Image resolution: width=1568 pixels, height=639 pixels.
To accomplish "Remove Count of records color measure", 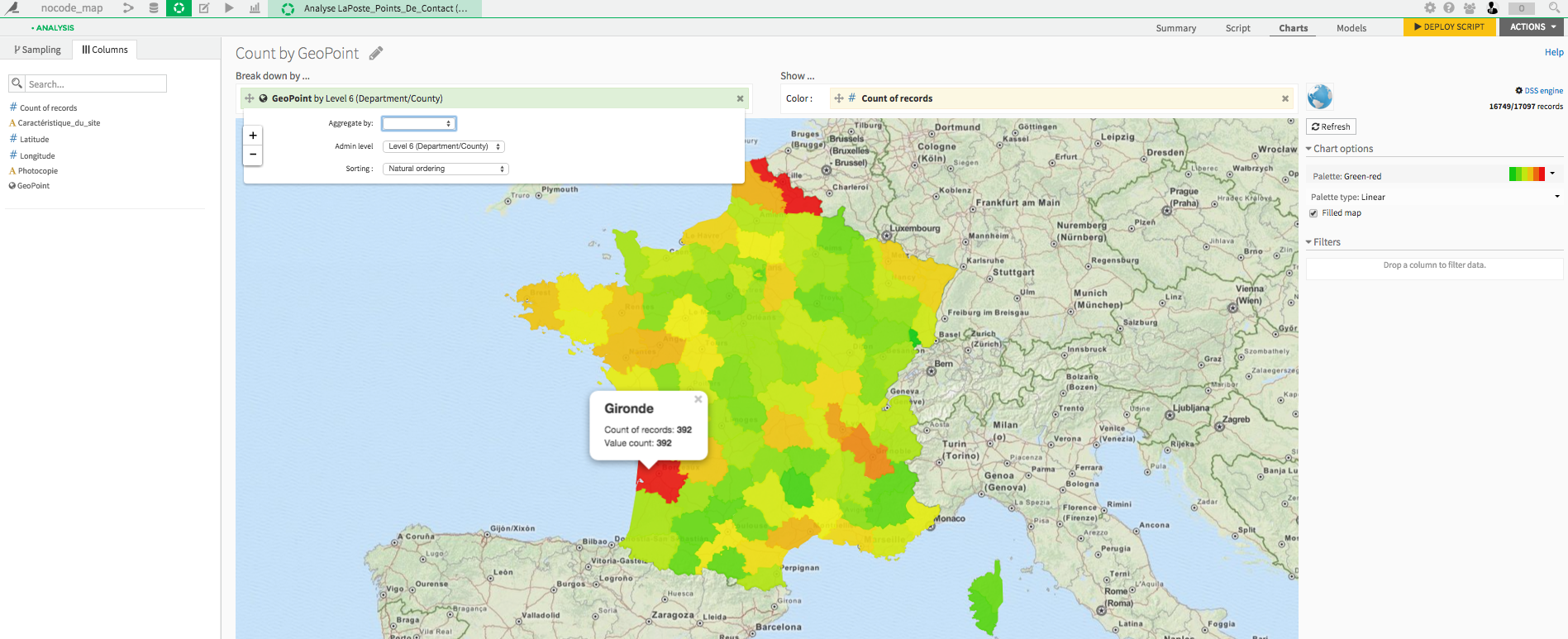I will coord(1285,98).
